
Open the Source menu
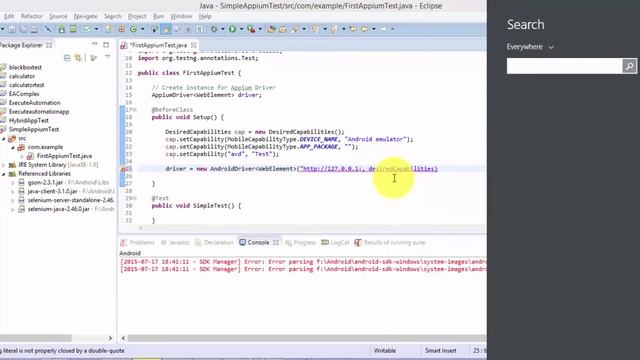(x=58, y=16)
